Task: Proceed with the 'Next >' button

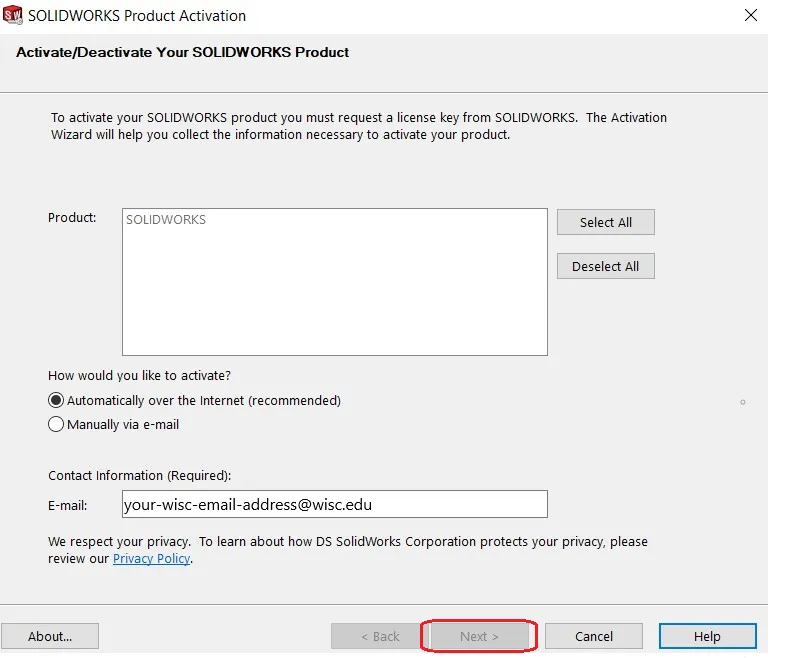Action: click(x=479, y=636)
